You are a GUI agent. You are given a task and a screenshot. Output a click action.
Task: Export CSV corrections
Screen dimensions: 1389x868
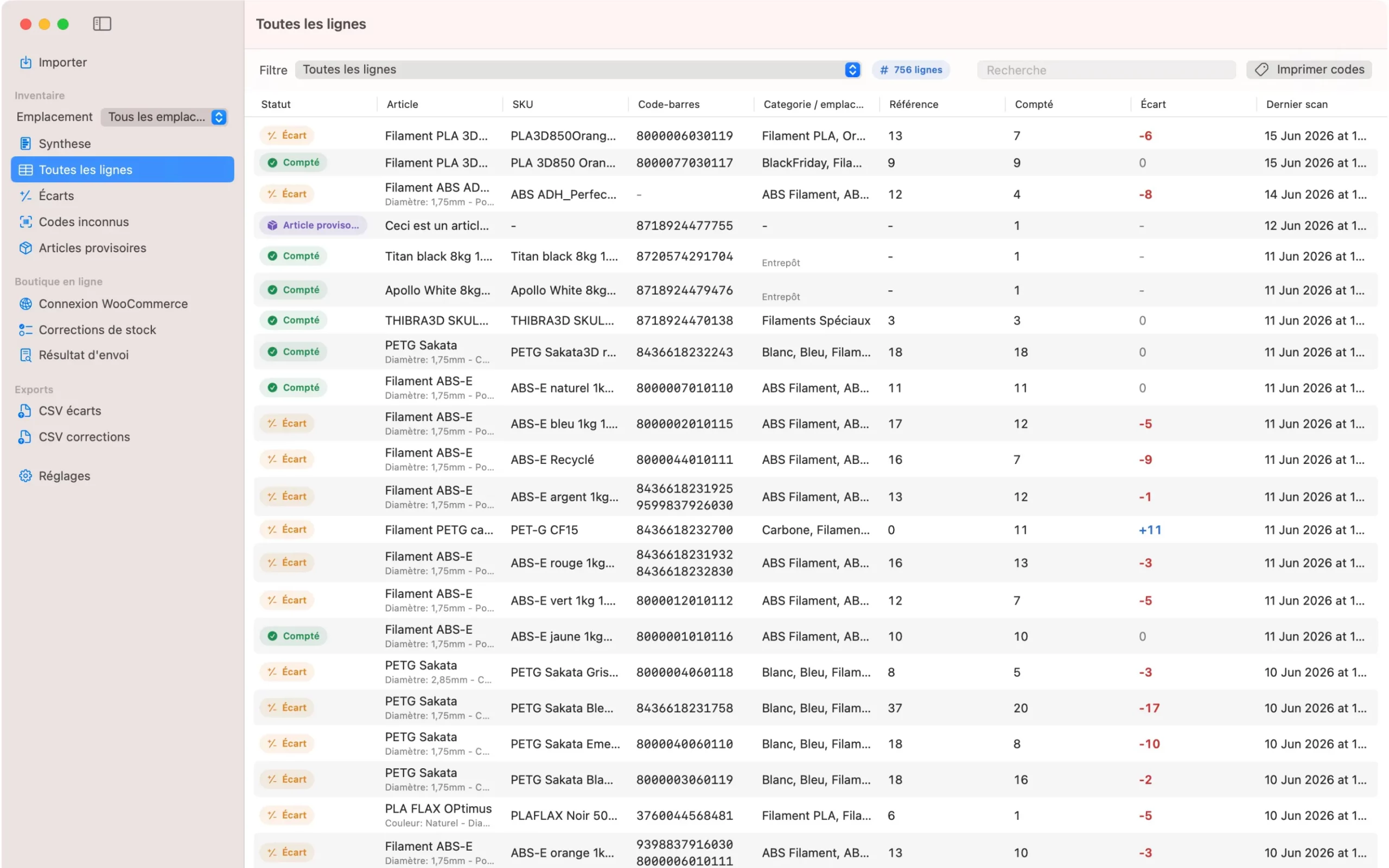(85, 436)
